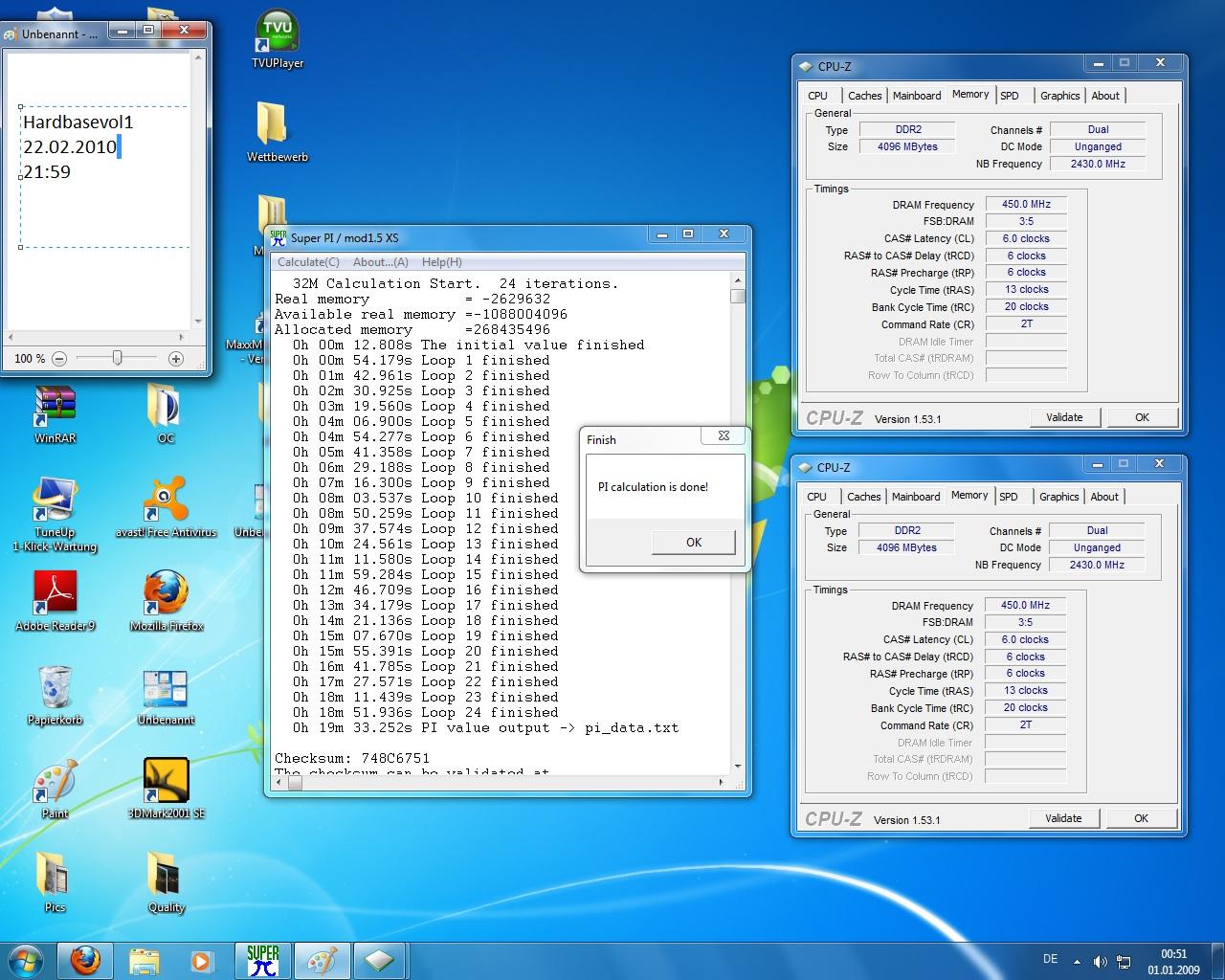The width and height of the screenshot is (1225, 980).
Task: Select Mainboard tab in upper CPU-Z window
Action: click(917, 96)
